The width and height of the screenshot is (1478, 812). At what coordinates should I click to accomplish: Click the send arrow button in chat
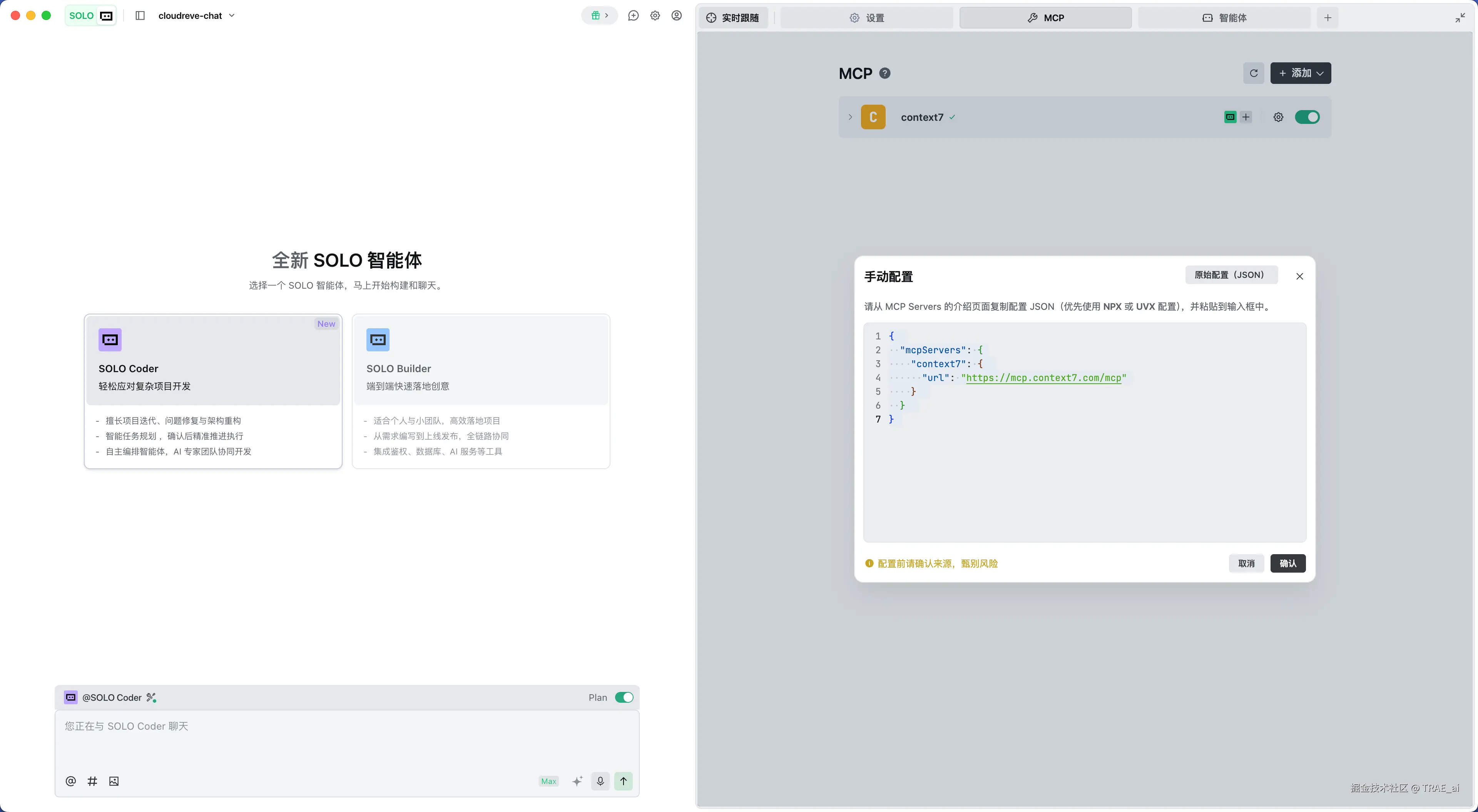tap(623, 781)
